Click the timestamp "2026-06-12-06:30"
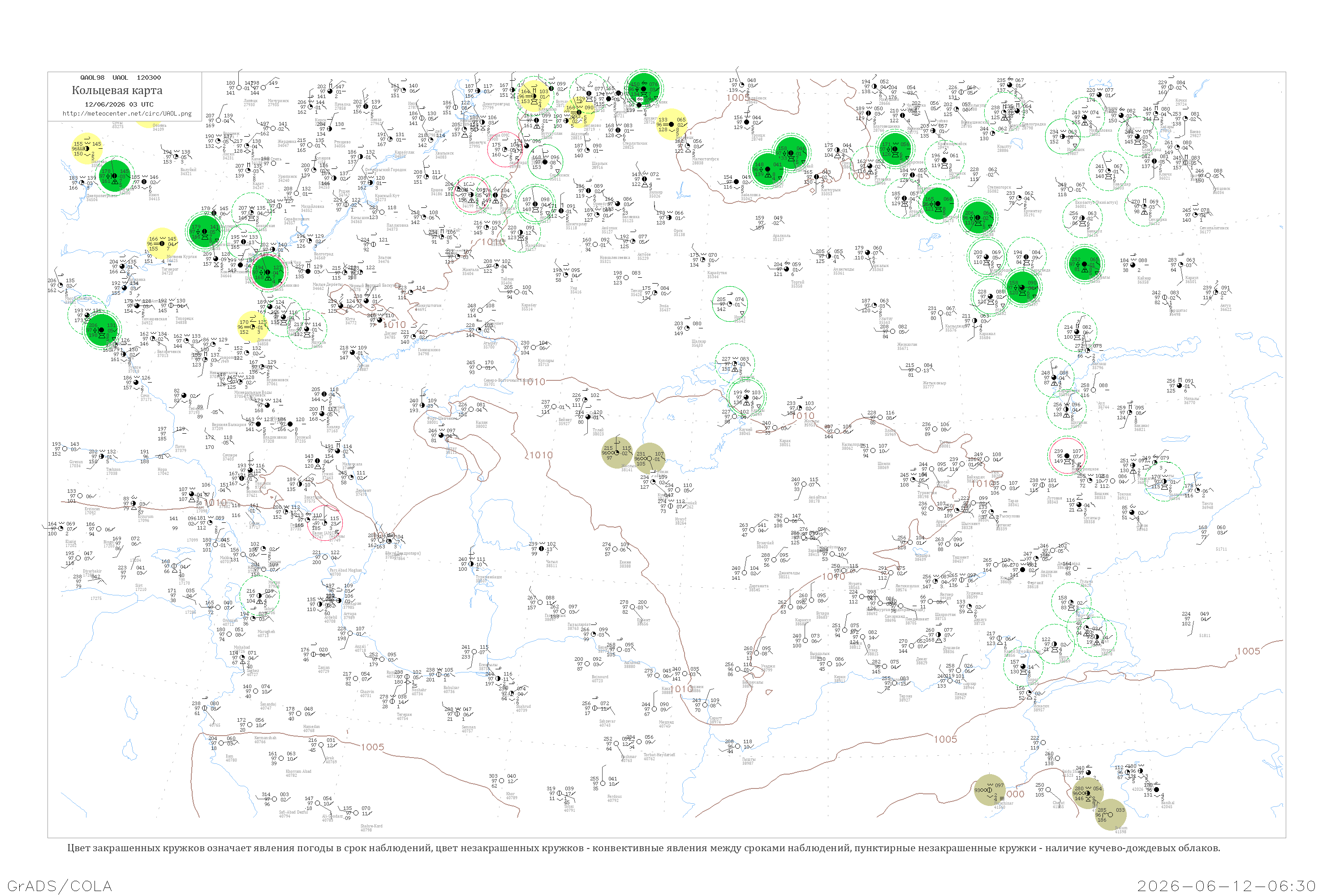 click(1226, 886)
